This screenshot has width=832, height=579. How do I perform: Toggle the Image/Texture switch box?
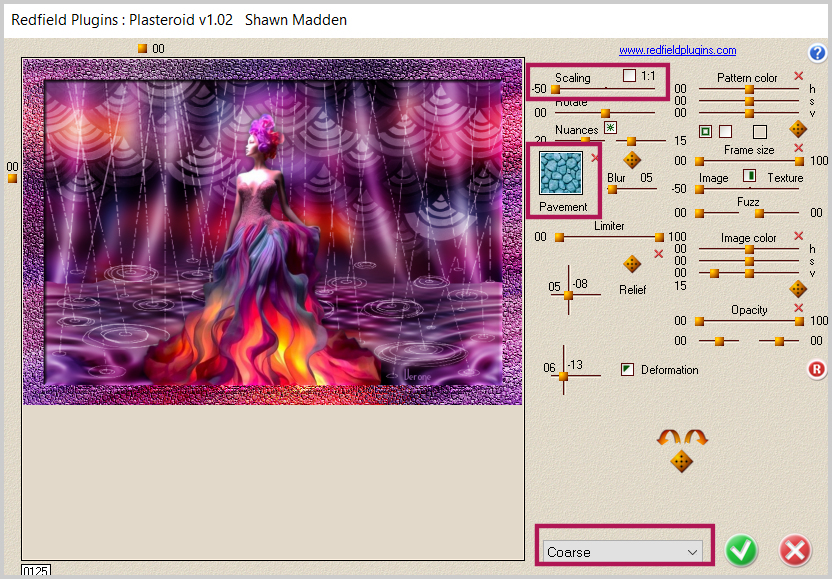749,175
